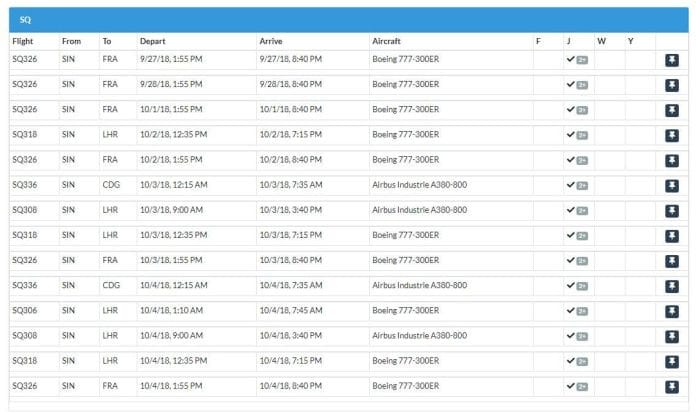Click J class checkmark for SQ318 on 10/3/18

tap(571, 235)
